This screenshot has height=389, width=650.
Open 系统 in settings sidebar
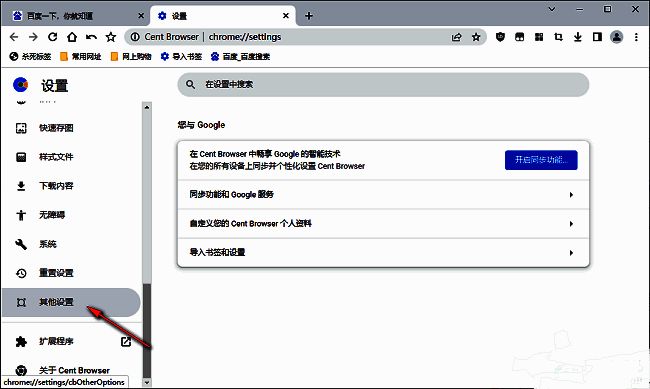pyautogui.click(x=71, y=244)
